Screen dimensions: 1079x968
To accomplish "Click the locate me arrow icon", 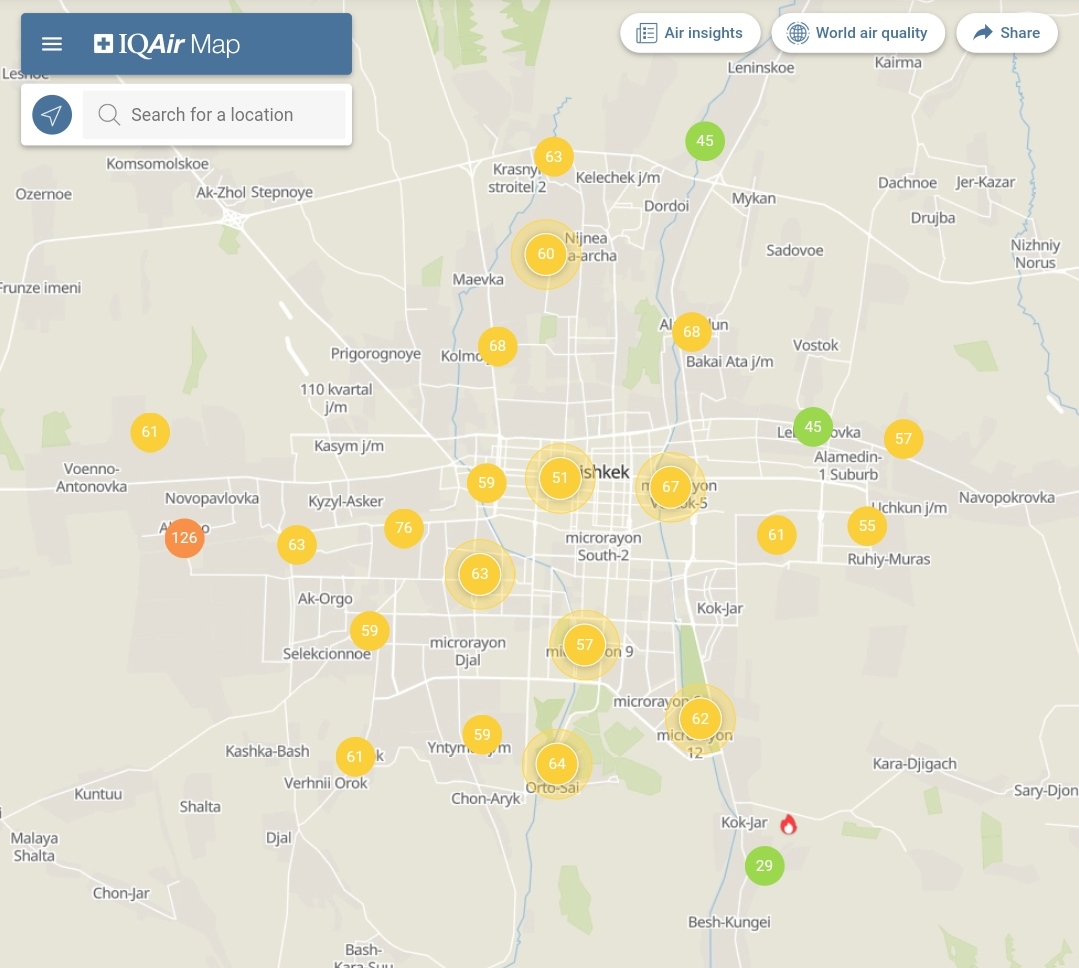I will [52, 115].
